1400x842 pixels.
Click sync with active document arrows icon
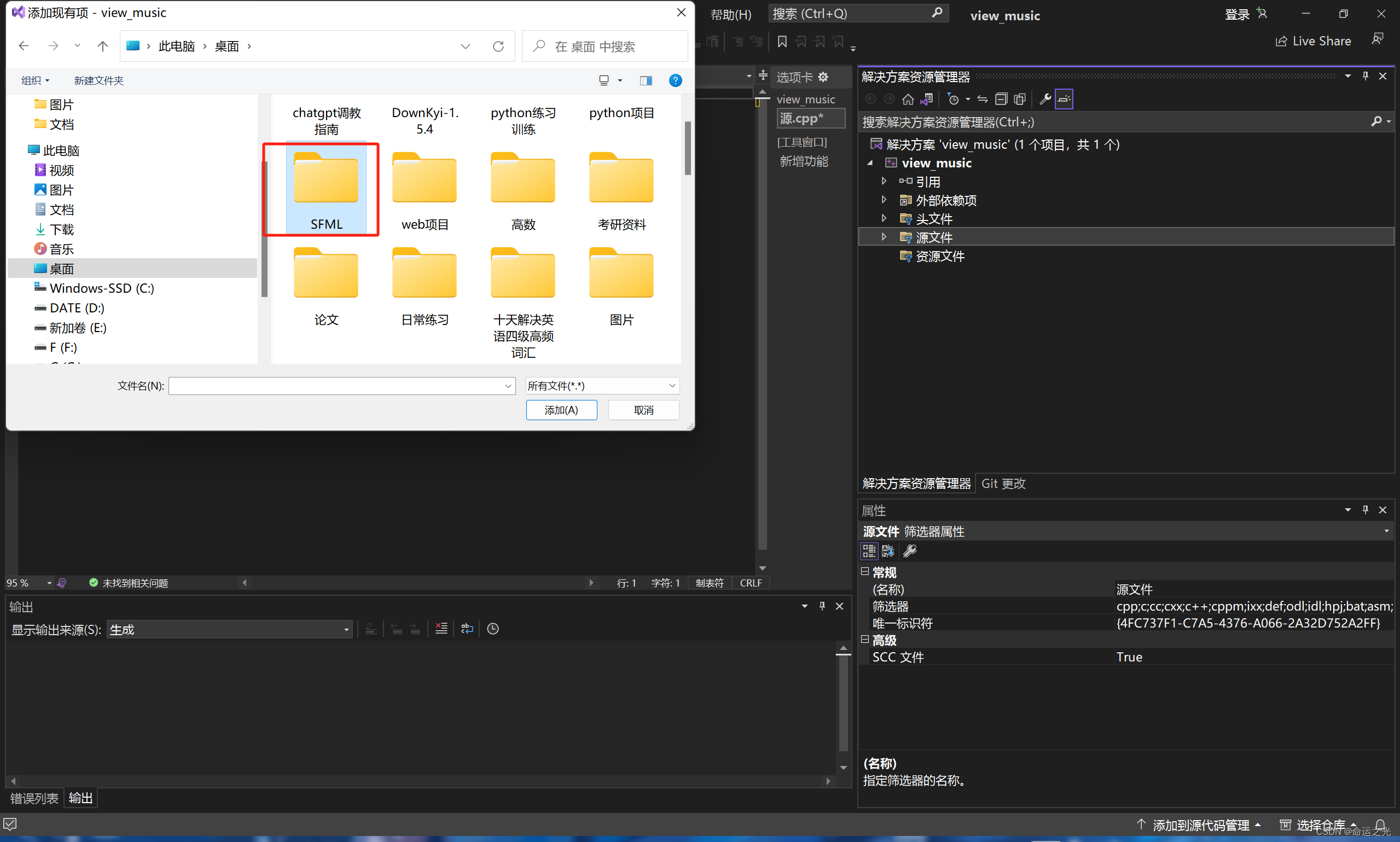tap(983, 99)
